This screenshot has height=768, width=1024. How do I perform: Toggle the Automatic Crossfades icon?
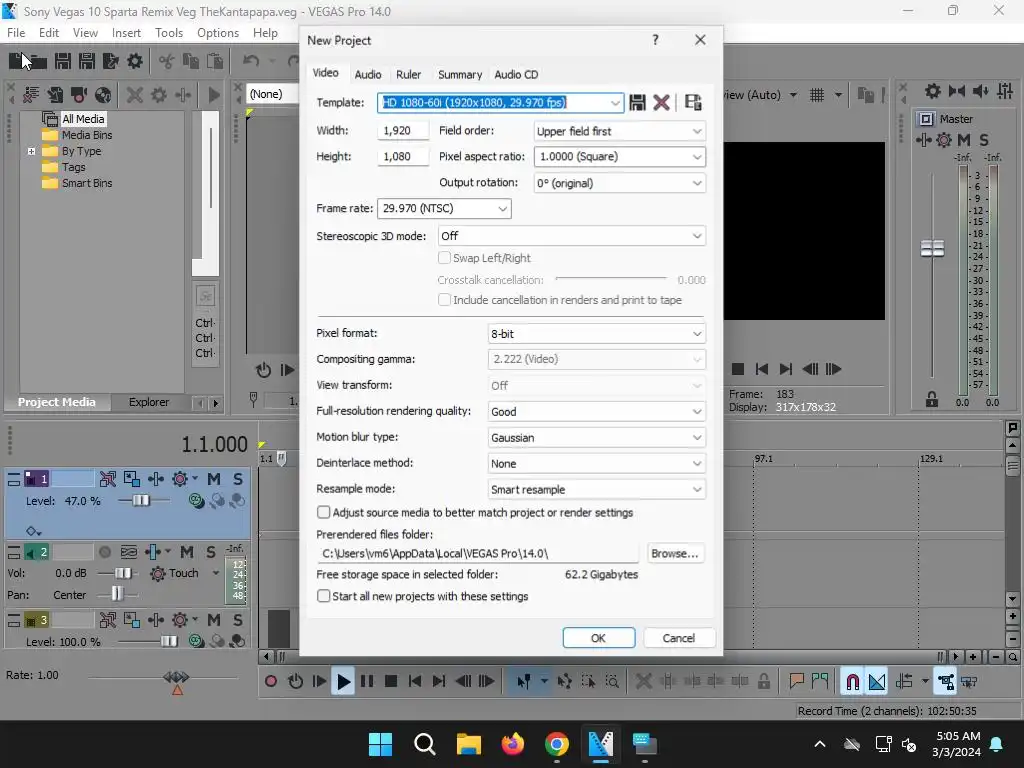[877, 682]
